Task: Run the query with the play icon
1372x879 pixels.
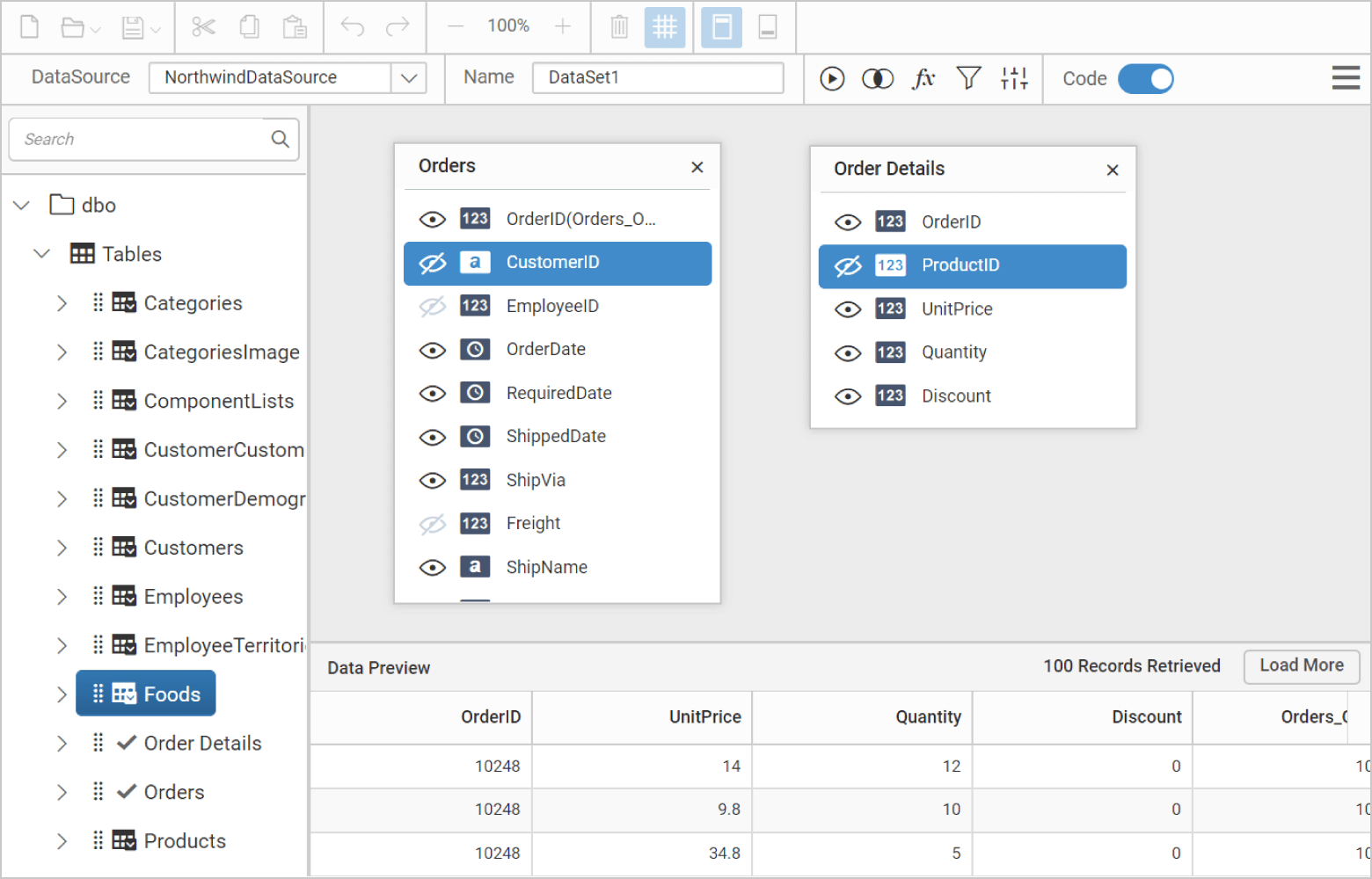Action: (832, 78)
